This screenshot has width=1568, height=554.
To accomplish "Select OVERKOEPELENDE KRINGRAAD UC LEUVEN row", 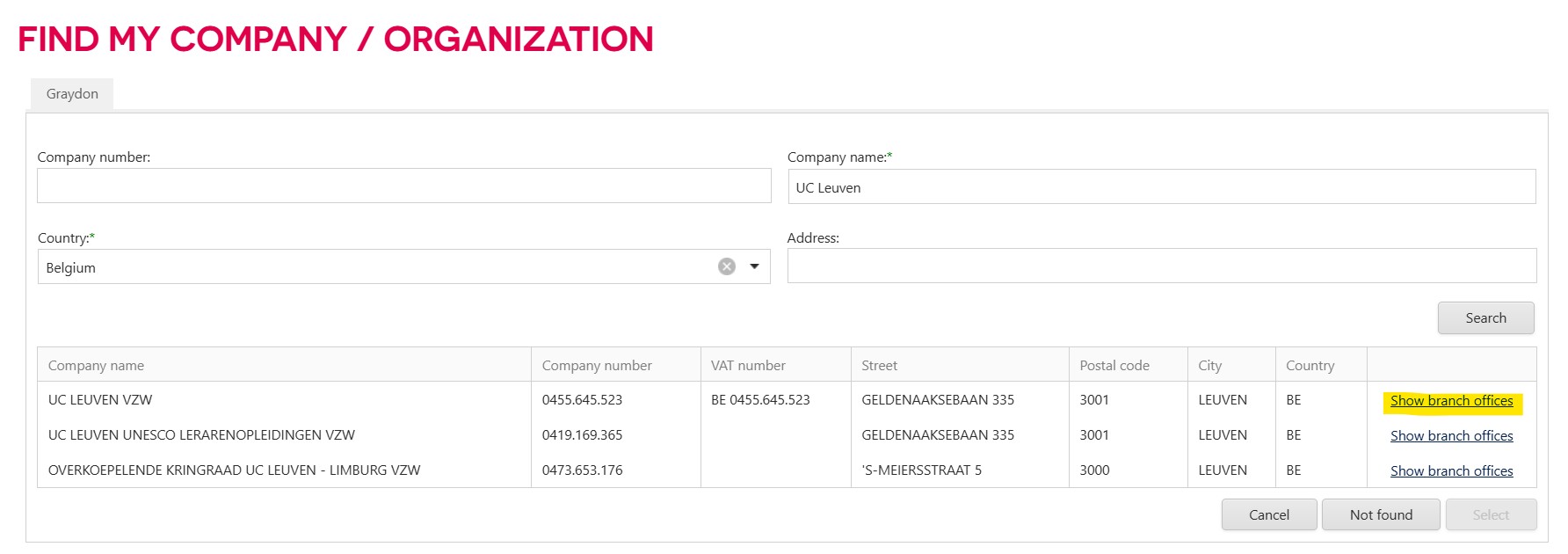I will 234,470.
